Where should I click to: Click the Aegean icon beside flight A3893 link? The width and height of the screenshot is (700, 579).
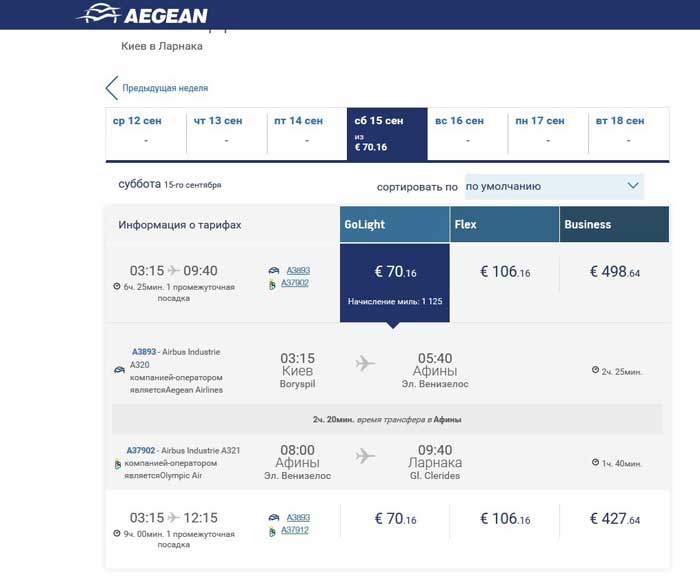click(x=274, y=270)
